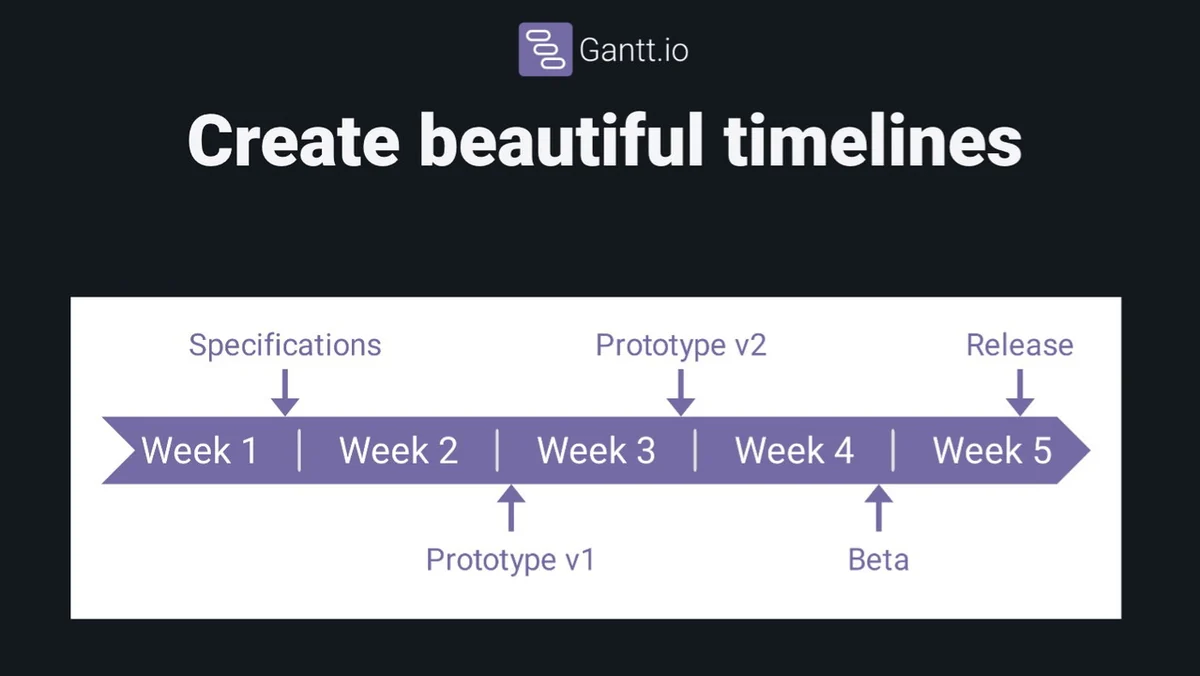Select the Week 1 timeline segment
The width and height of the screenshot is (1200, 676).
pos(199,451)
